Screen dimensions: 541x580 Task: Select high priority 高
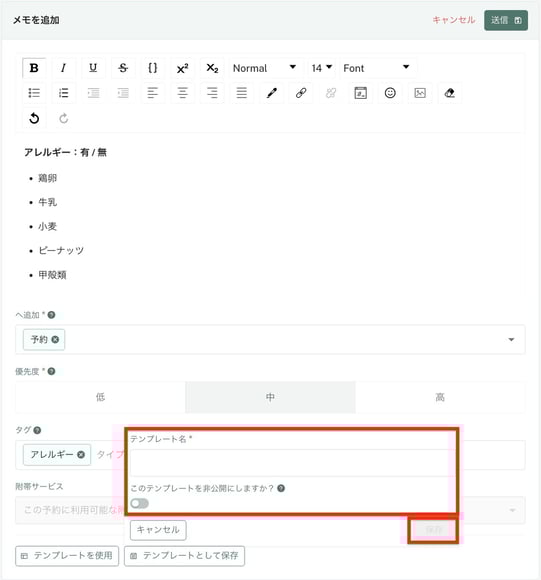click(x=440, y=397)
